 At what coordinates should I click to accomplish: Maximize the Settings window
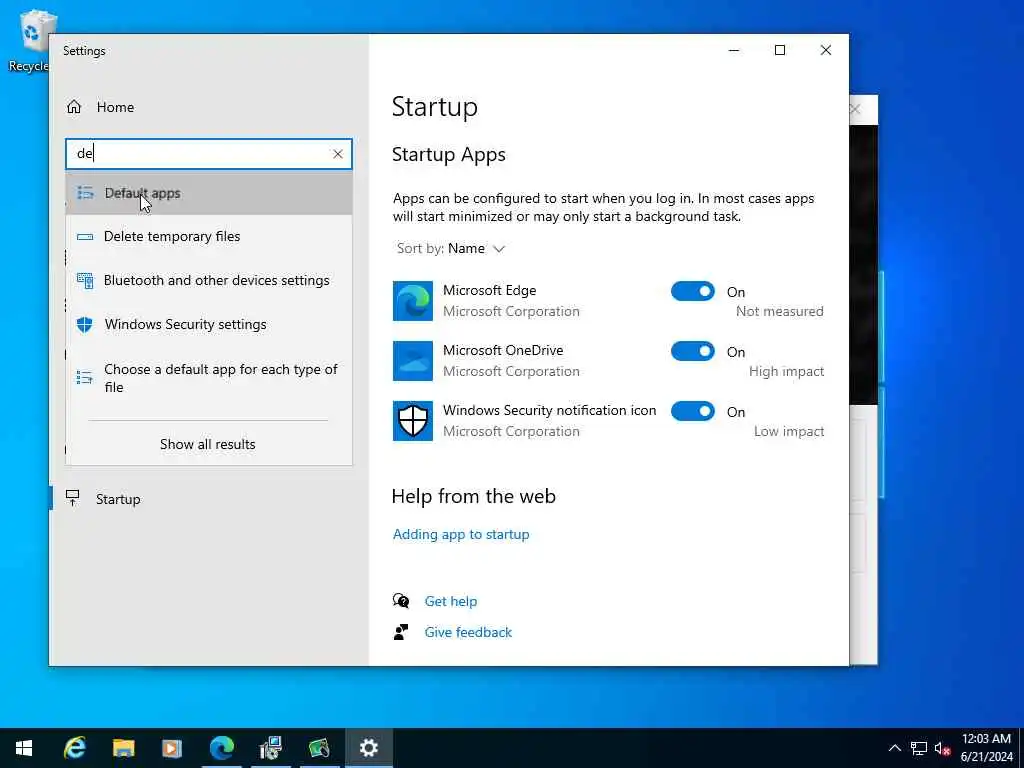[780, 50]
